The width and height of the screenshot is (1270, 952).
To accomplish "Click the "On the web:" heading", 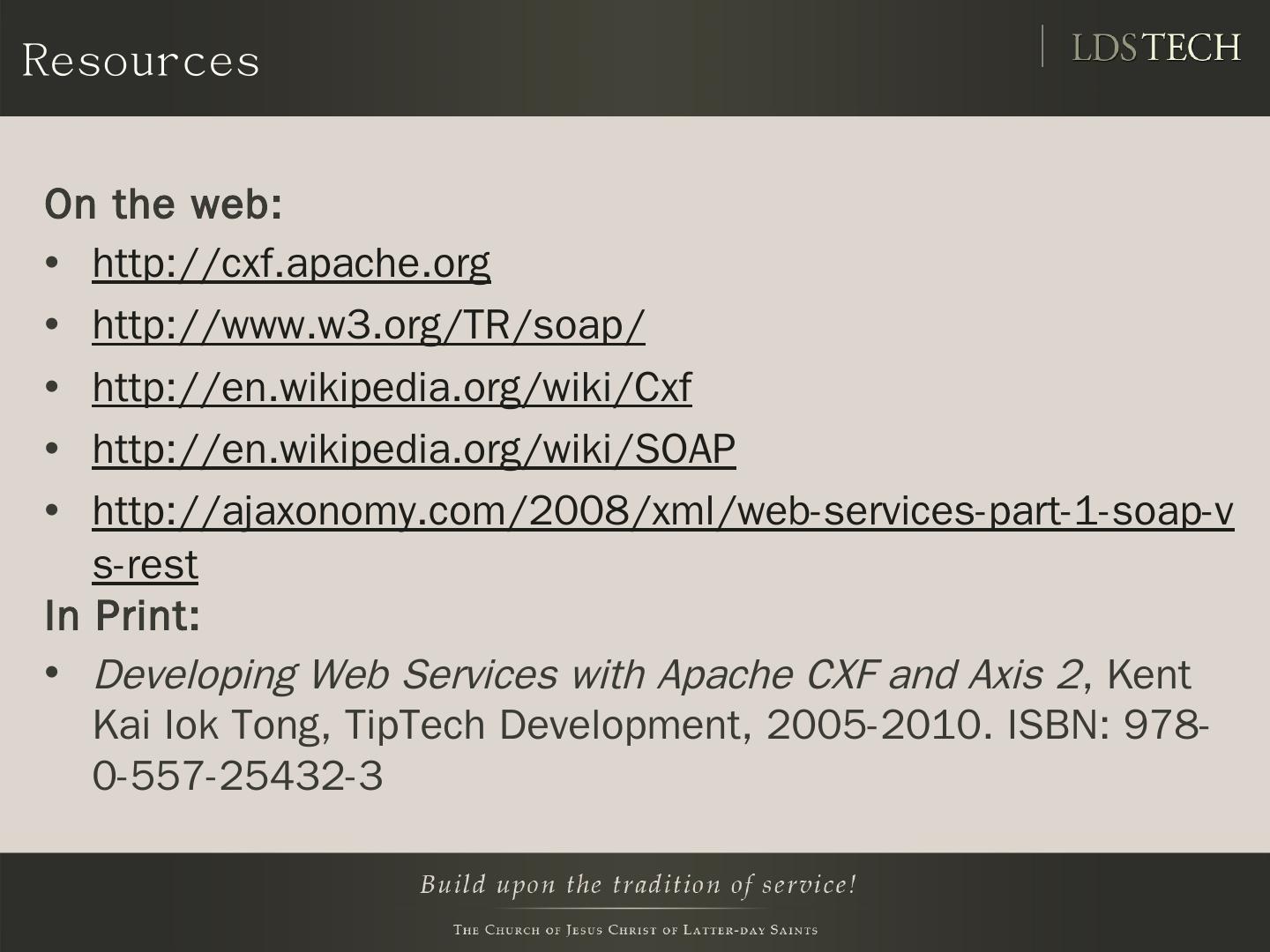I will pyautogui.click(x=163, y=204).
